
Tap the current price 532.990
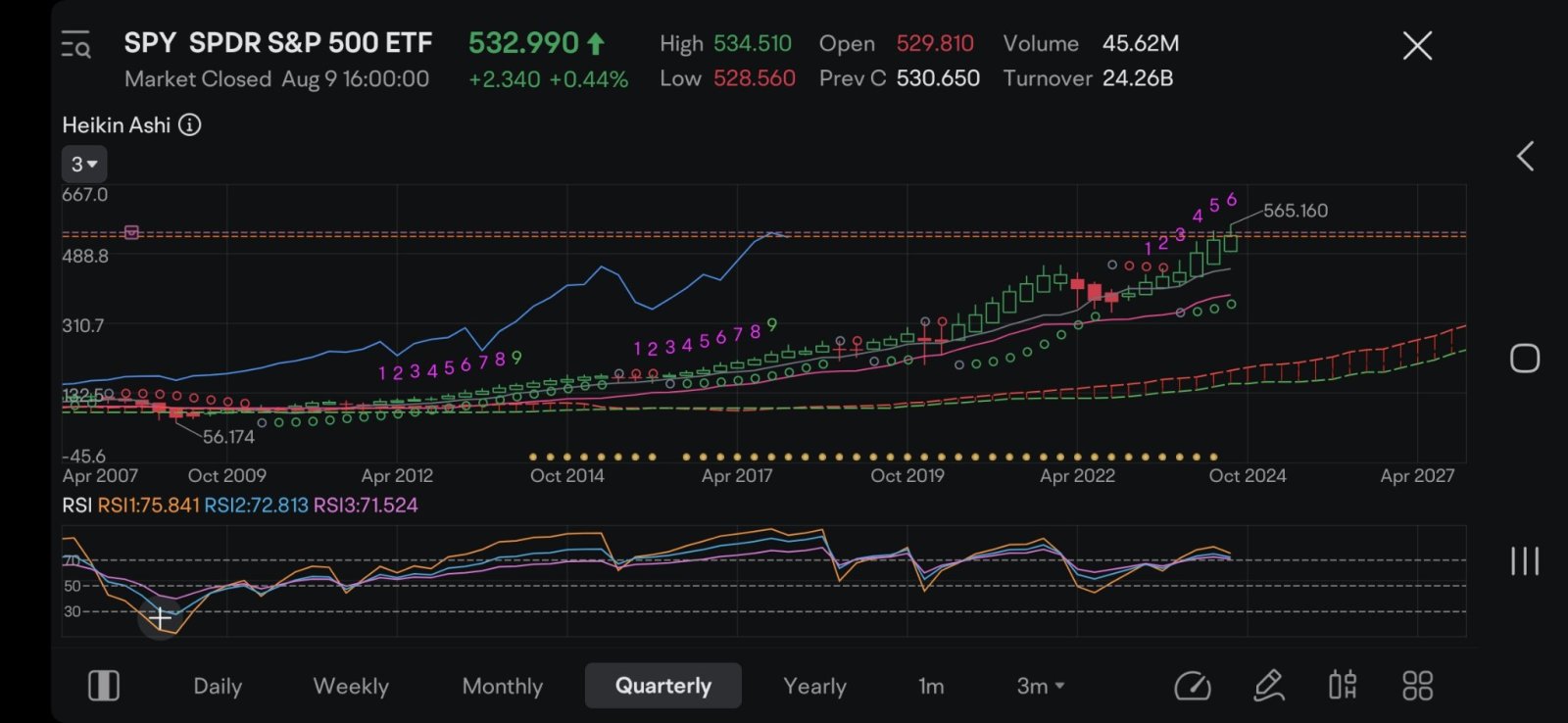point(523,43)
